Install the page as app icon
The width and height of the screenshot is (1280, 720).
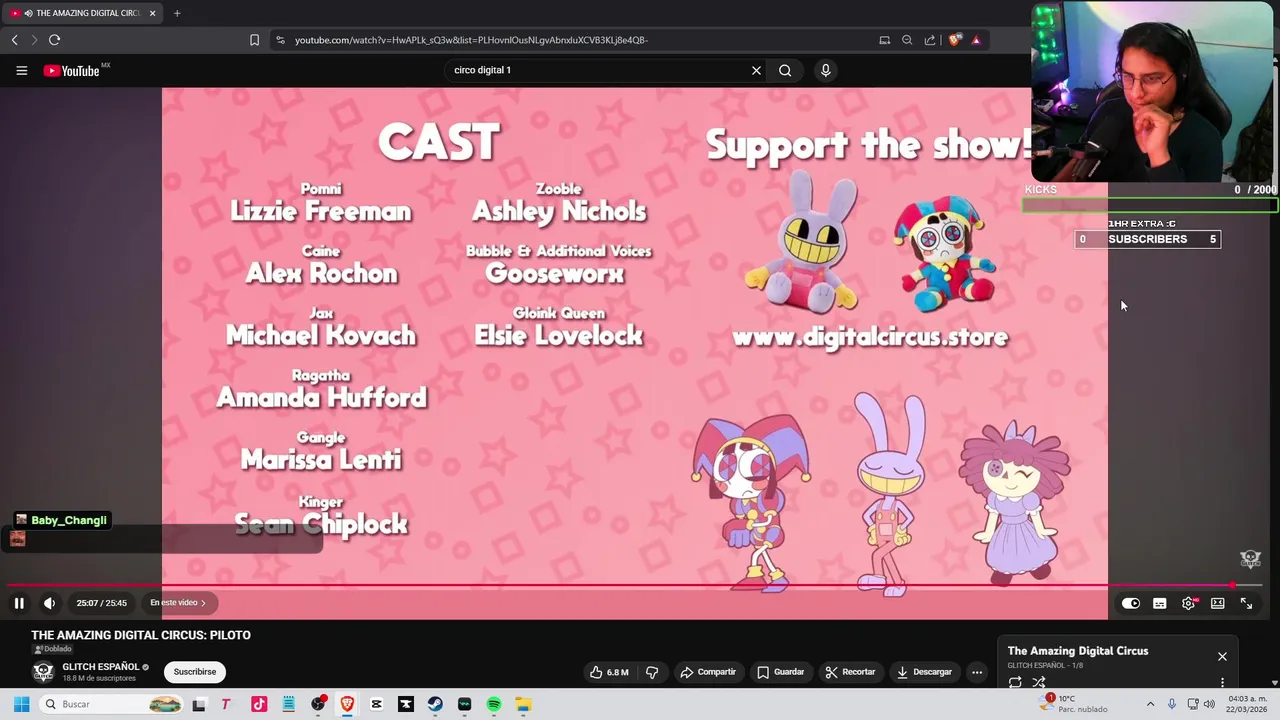[x=885, y=40]
